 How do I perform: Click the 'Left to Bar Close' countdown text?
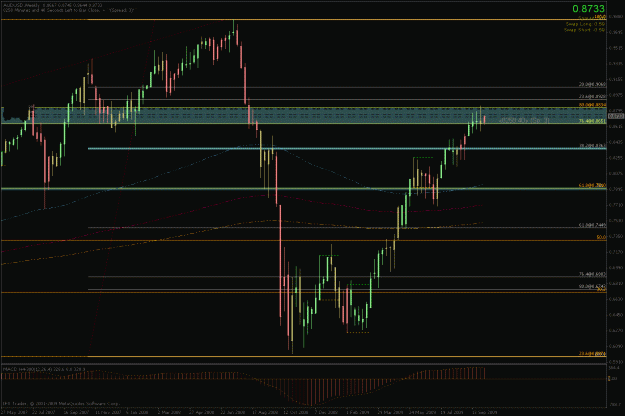[x=68, y=10]
